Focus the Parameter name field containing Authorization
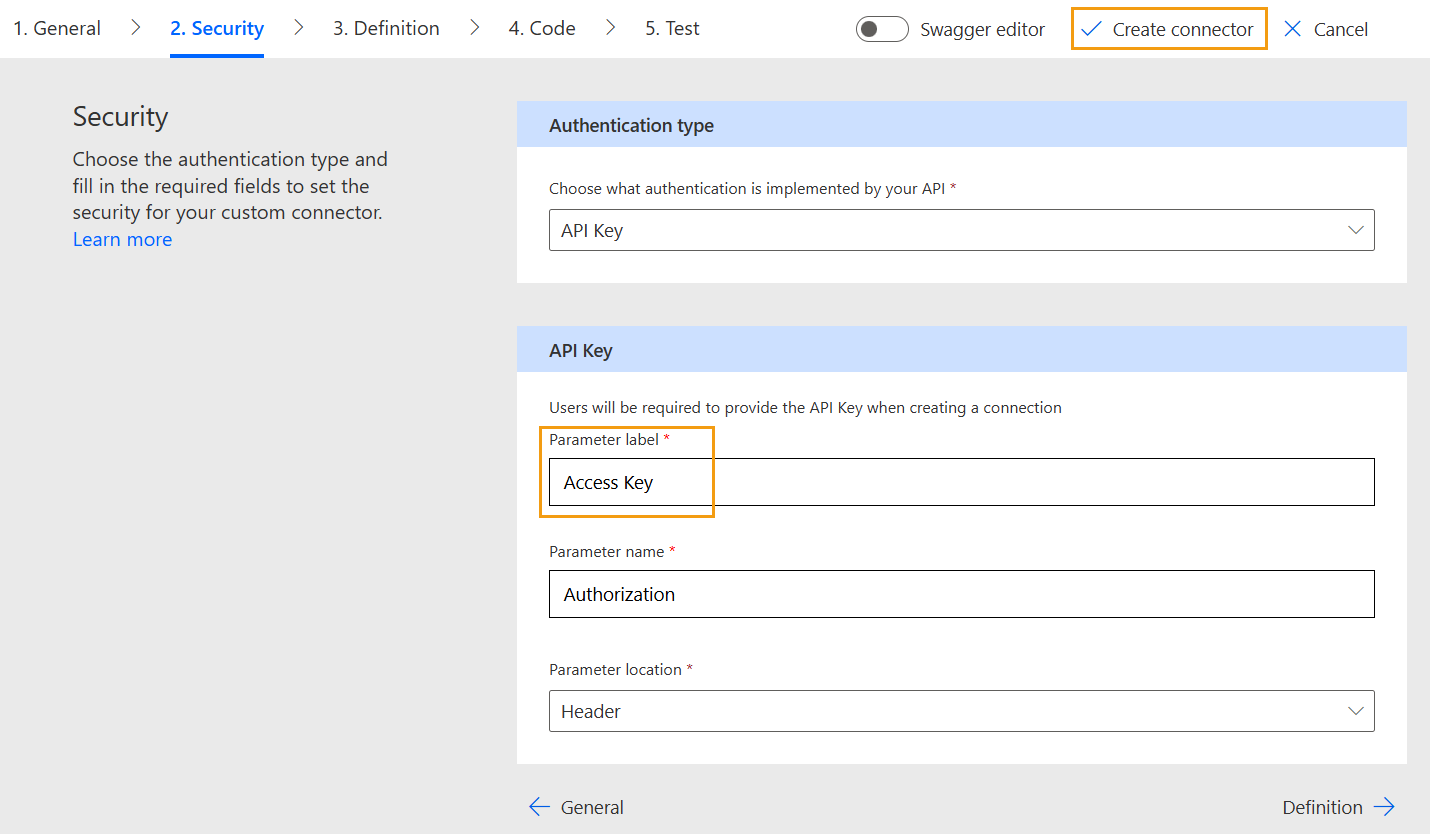 click(961, 594)
